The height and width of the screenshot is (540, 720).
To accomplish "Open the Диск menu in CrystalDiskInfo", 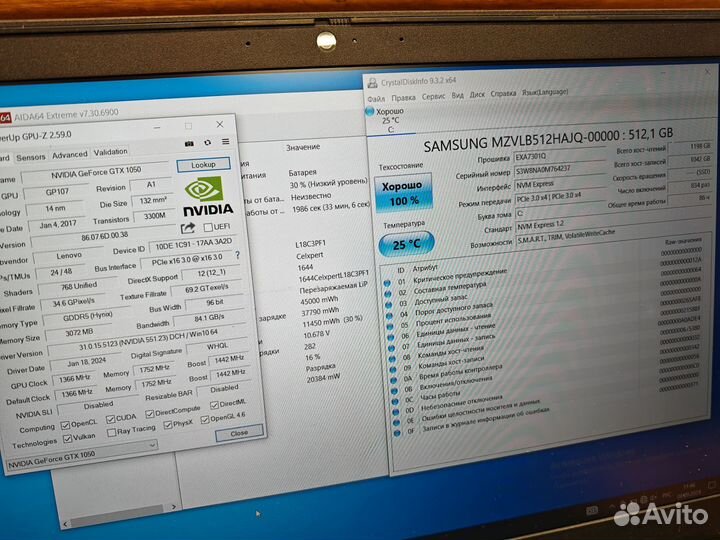I will tap(477, 94).
